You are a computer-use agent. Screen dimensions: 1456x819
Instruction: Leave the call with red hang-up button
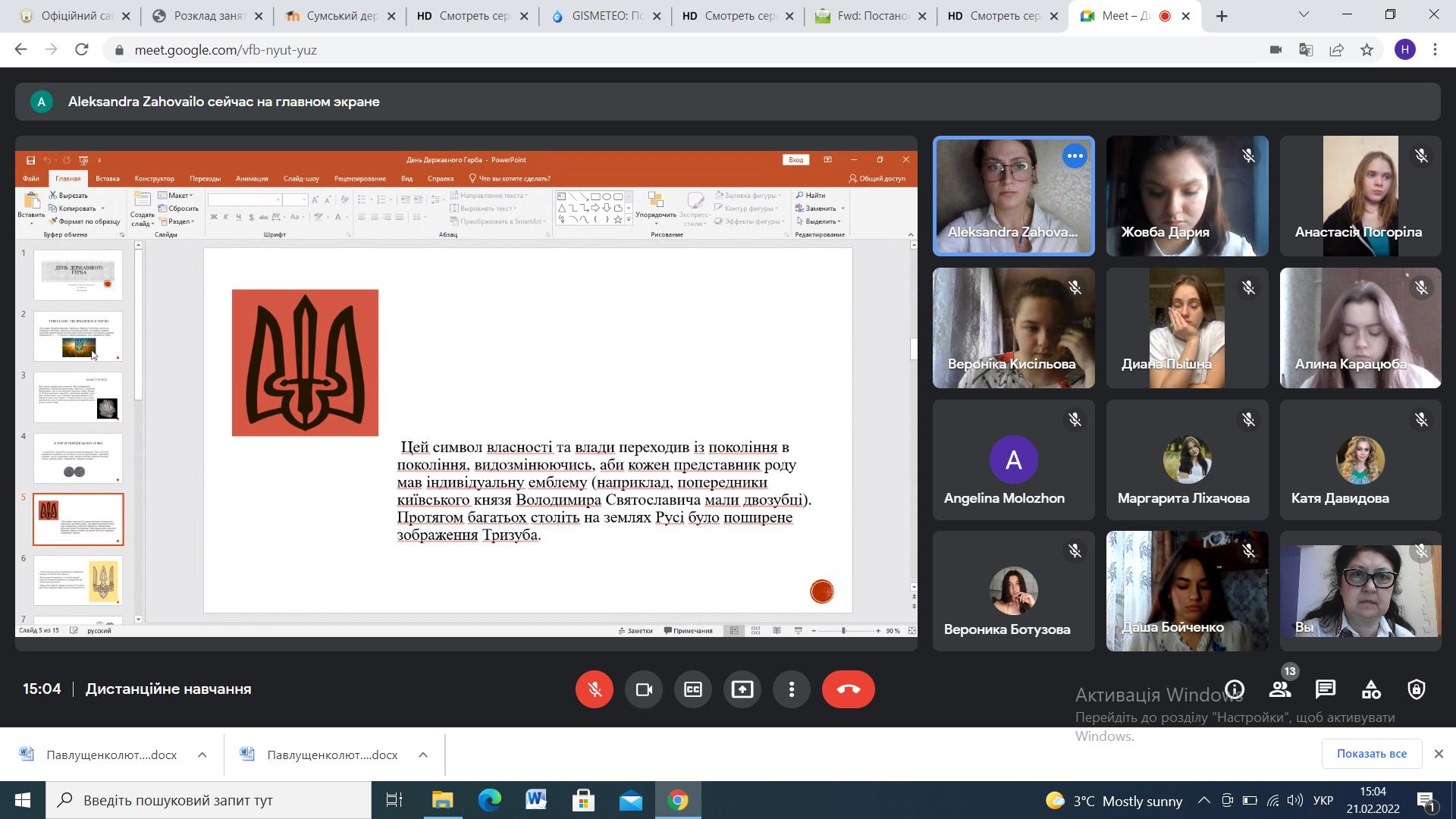[x=849, y=689]
